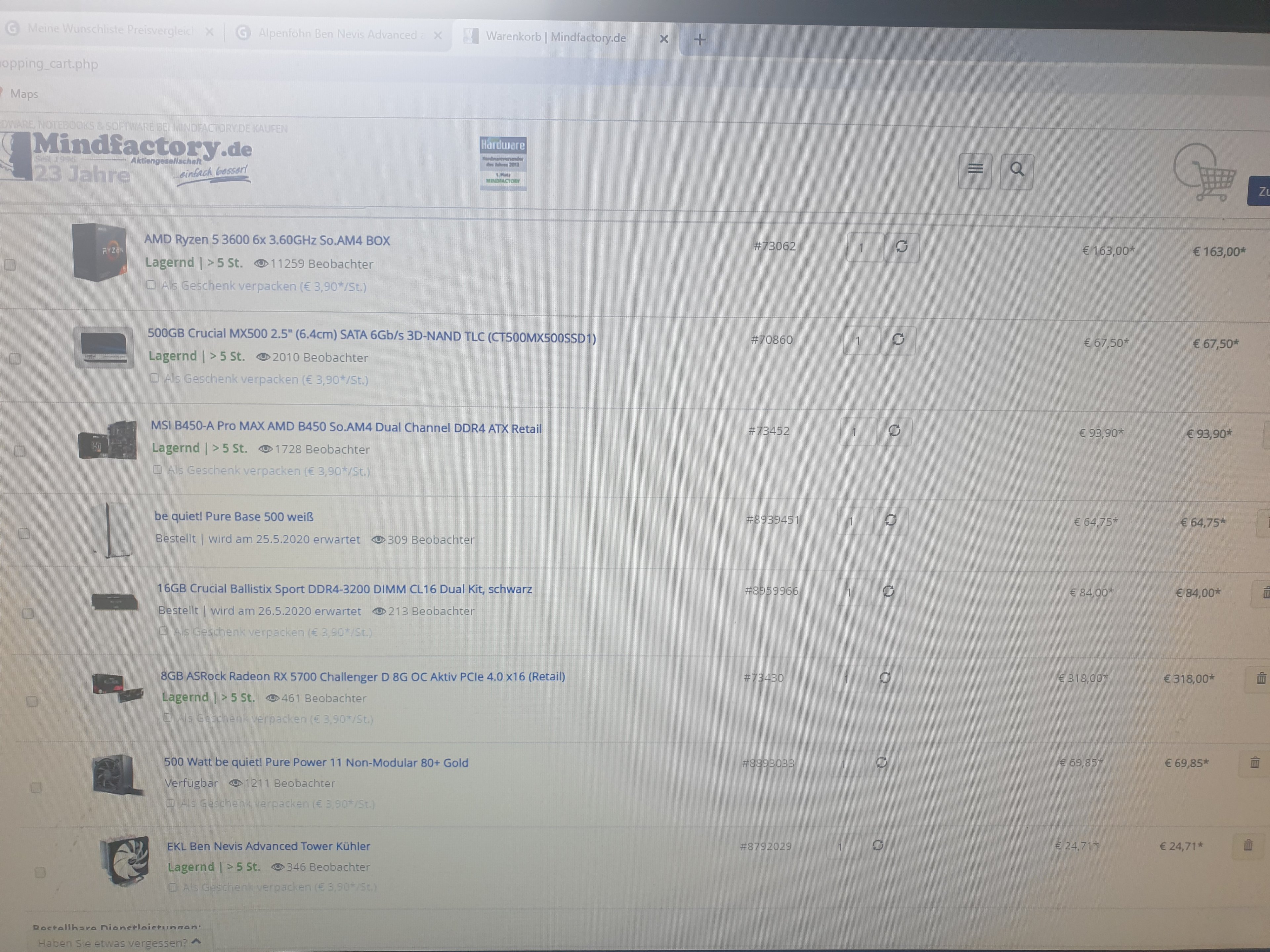1270x952 pixels.
Task: Click quantity field for MSI B450-A Pro MAX
Action: (x=858, y=431)
